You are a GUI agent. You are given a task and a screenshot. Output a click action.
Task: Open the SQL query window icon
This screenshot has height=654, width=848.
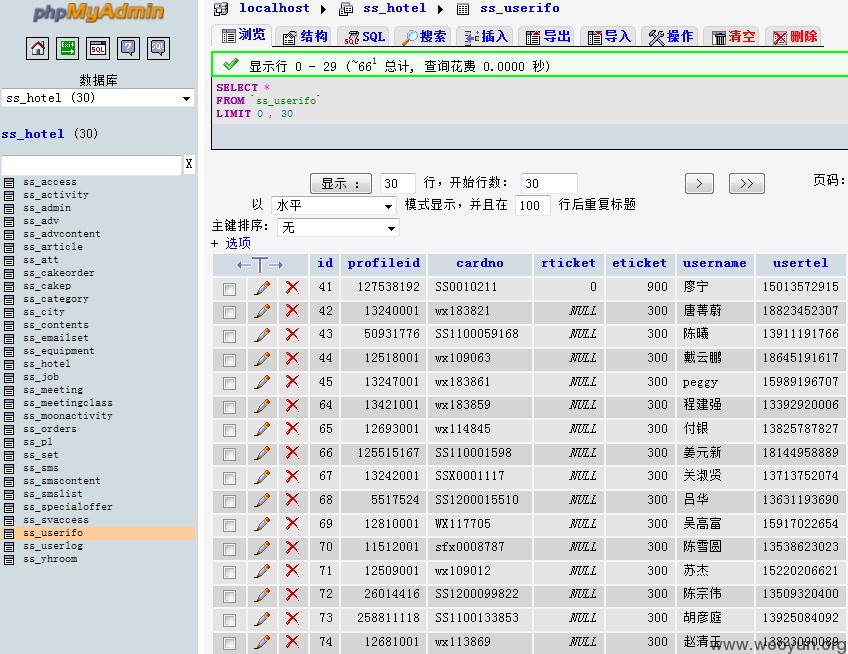(x=98, y=49)
